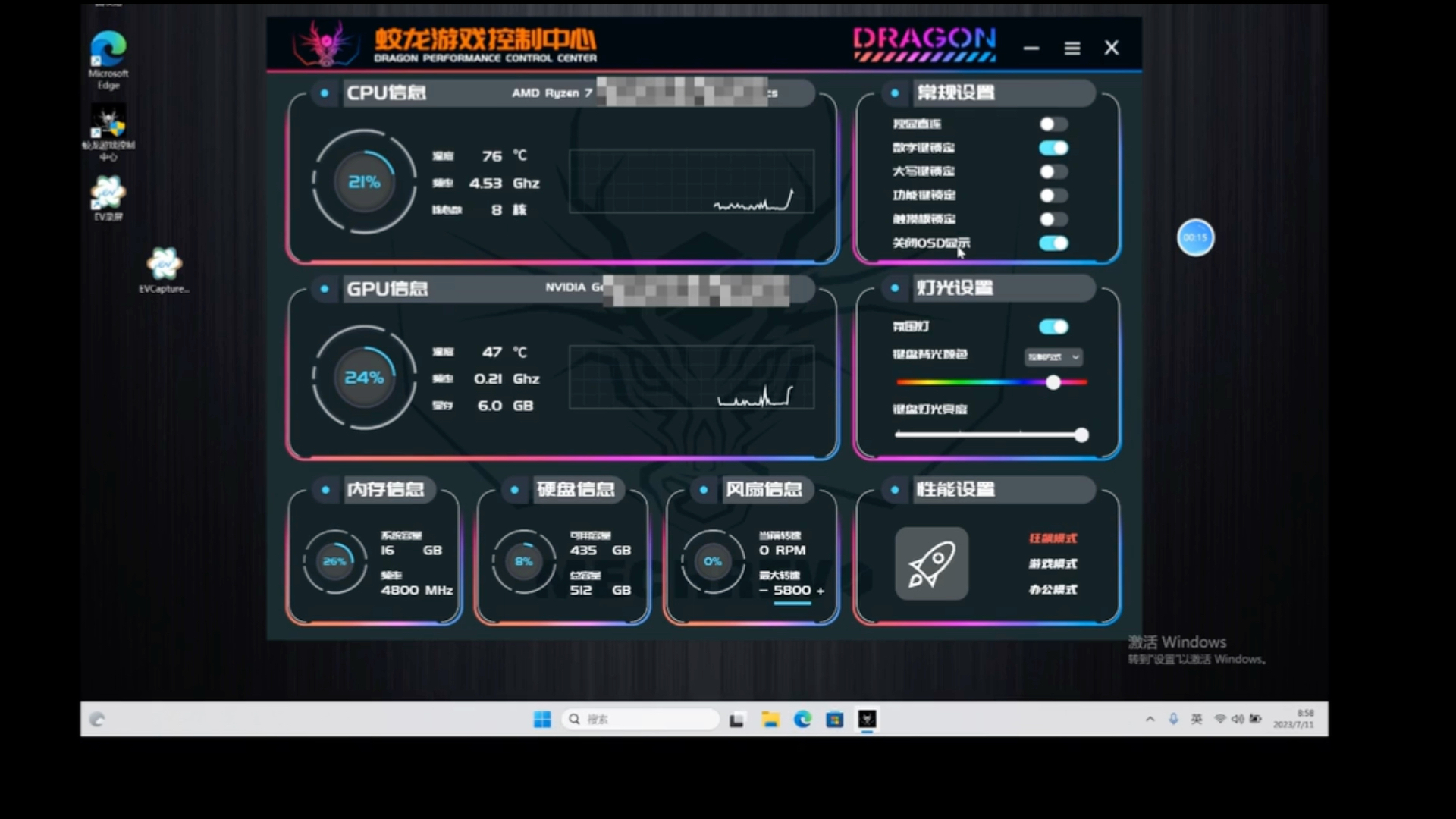Click the keyboard brightness slider
1456x819 pixels.
[x=991, y=435]
